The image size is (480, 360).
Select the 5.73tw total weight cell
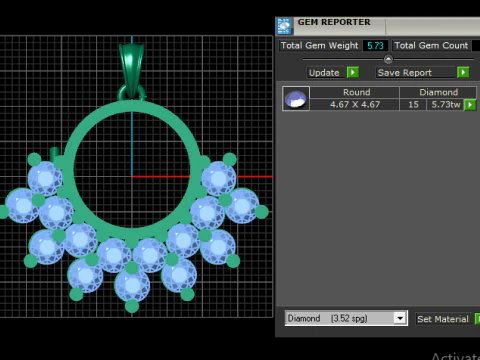point(446,105)
